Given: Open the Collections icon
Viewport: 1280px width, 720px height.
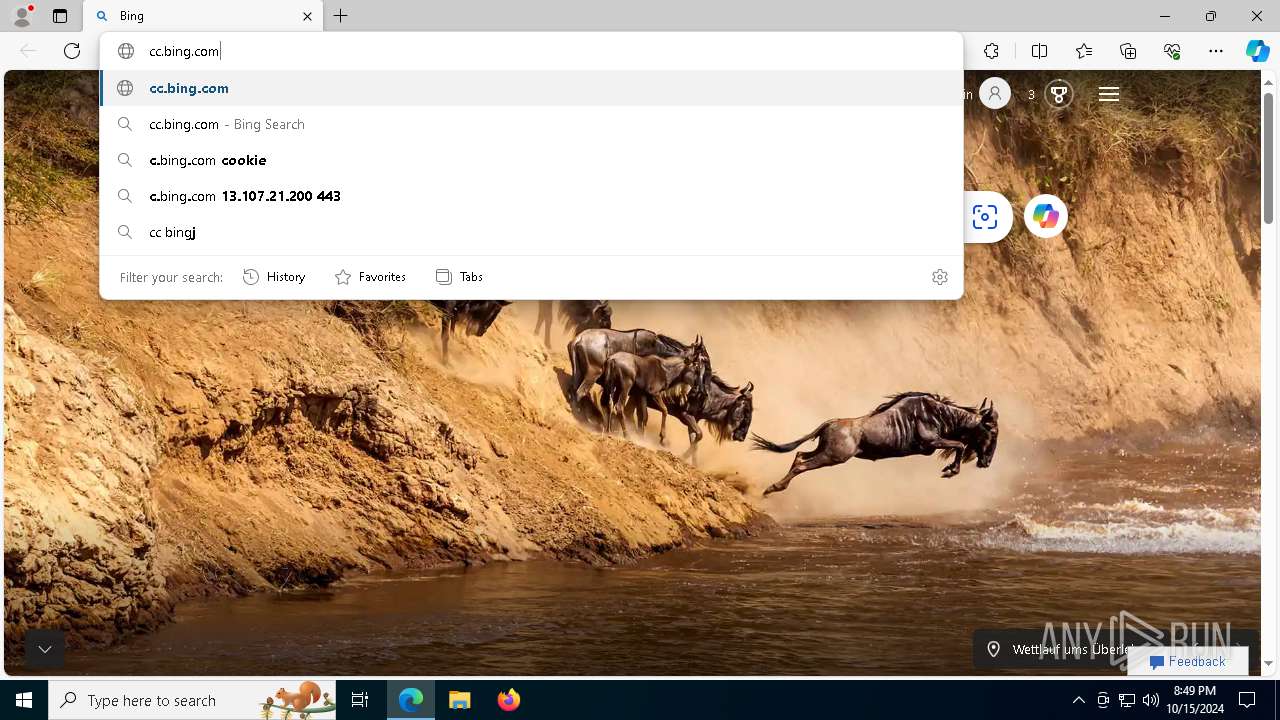Looking at the screenshot, I should coord(1128,51).
